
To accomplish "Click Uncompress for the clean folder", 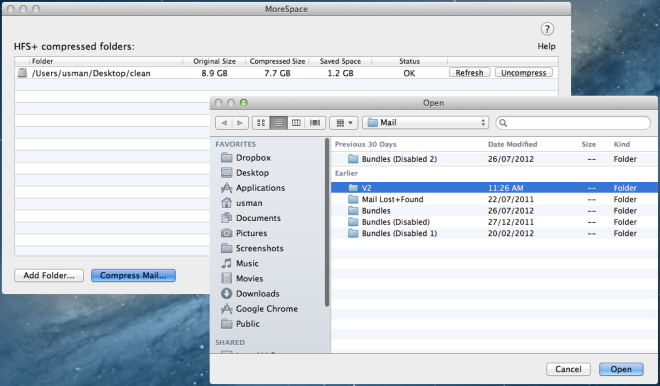I will [x=524, y=72].
